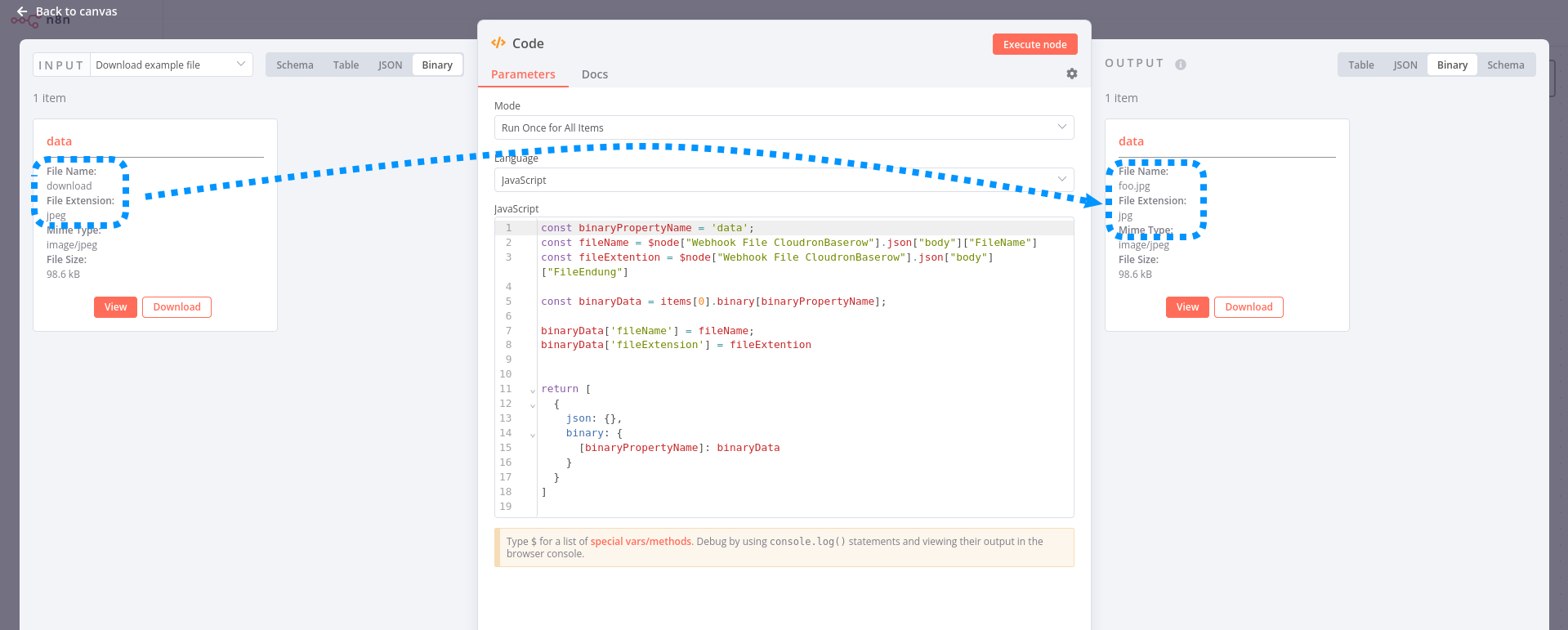Select the Parameters tab
The width and height of the screenshot is (1568, 630).
pyautogui.click(x=523, y=74)
